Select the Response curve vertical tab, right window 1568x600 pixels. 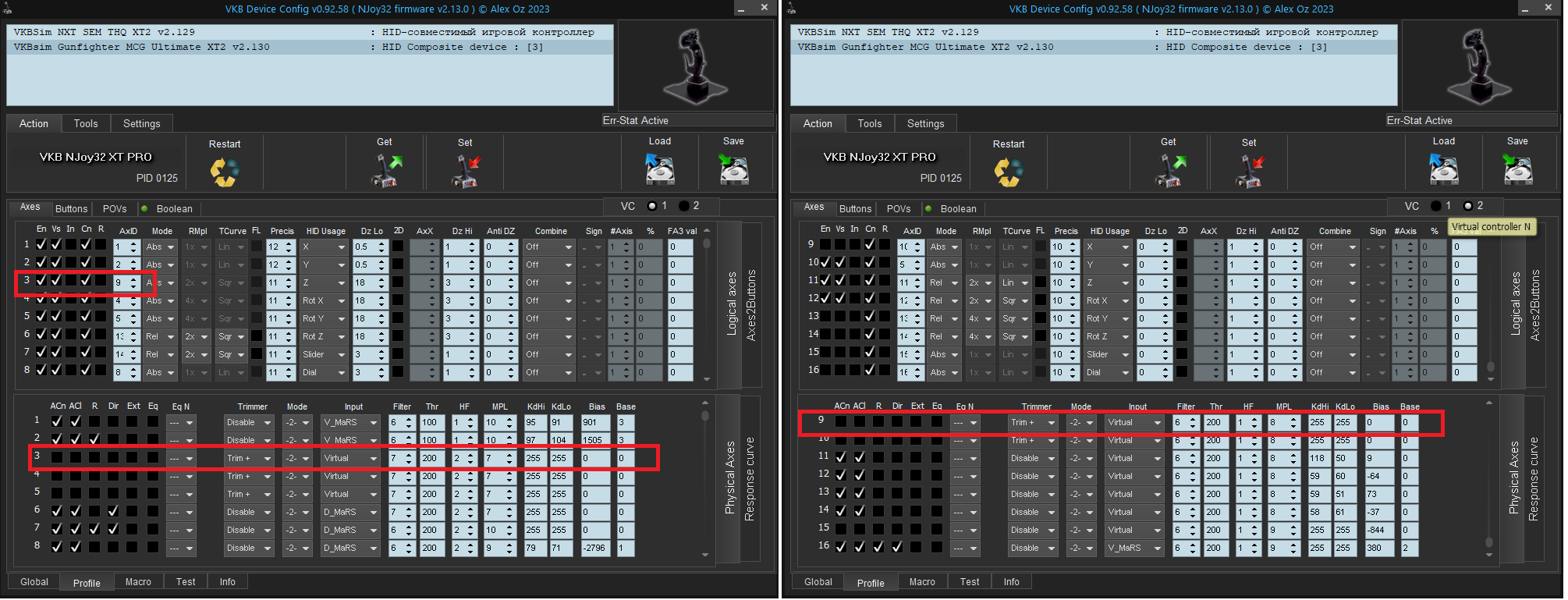(1533, 479)
